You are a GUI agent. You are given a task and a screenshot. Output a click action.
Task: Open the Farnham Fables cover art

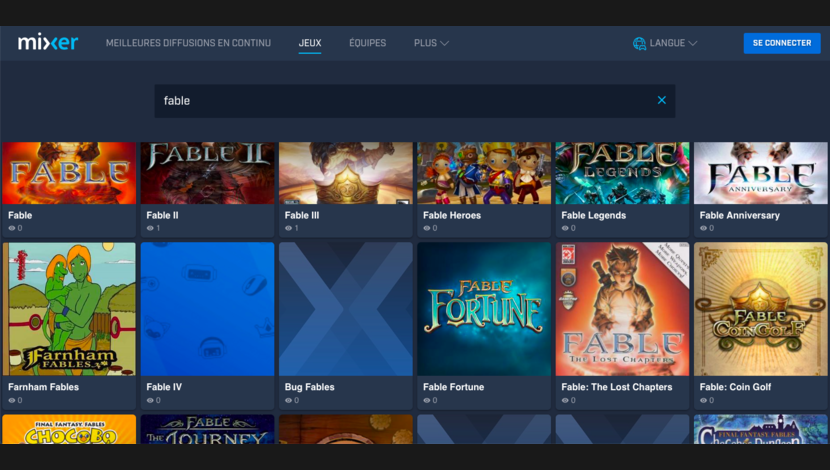69,308
